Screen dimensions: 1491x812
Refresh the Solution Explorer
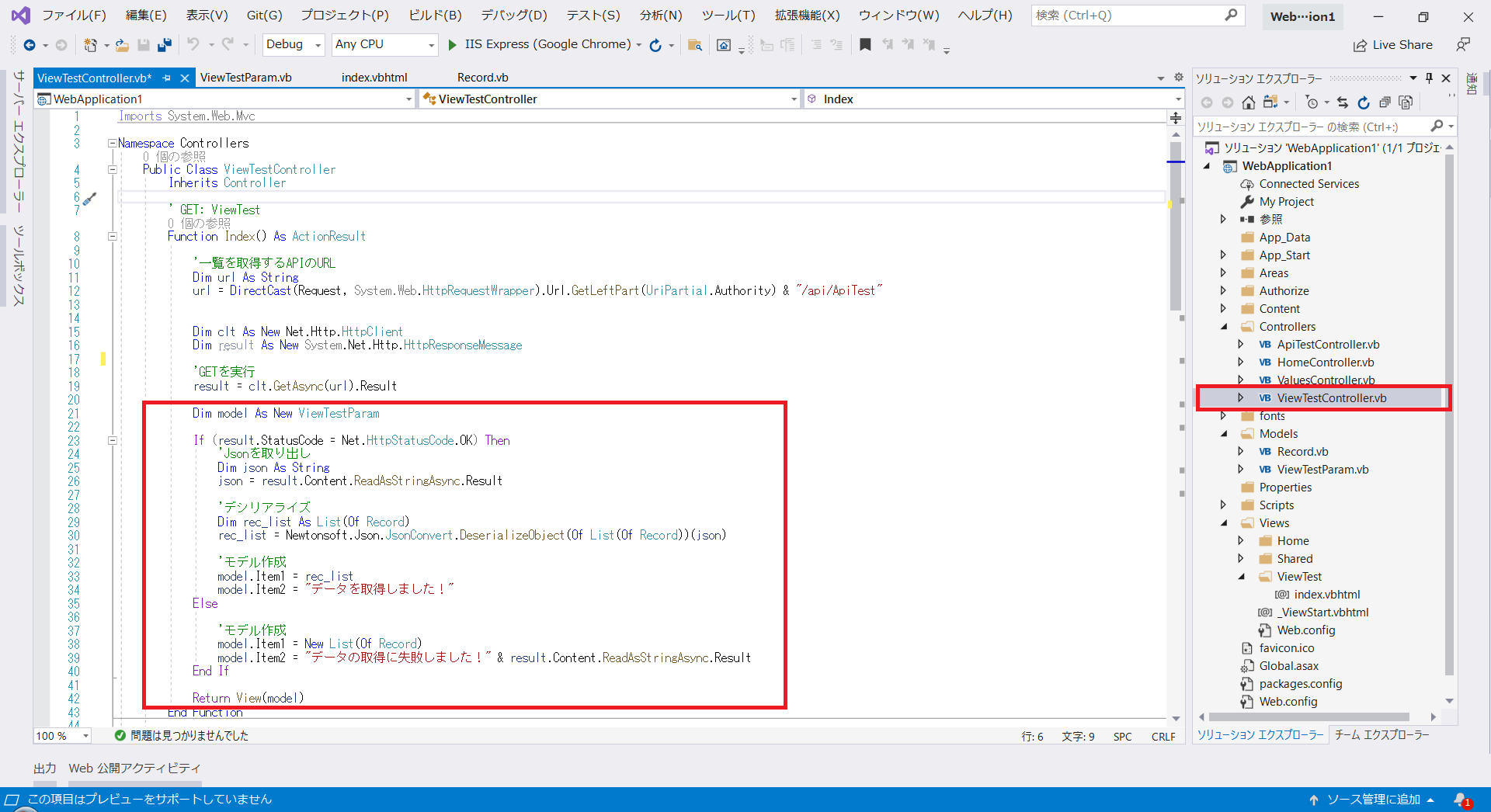pyautogui.click(x=1364, y=102)
